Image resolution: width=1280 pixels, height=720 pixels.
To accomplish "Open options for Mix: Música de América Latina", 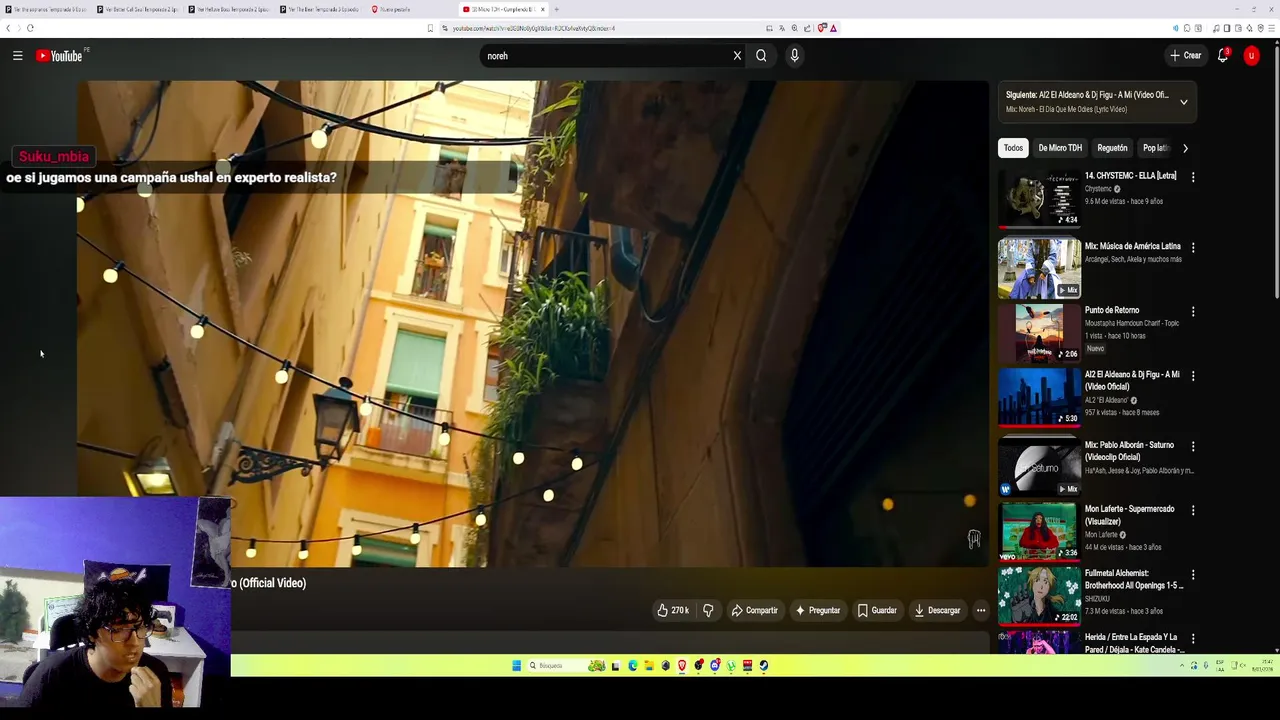I will pyautogui.click(x=1192, y=247).
